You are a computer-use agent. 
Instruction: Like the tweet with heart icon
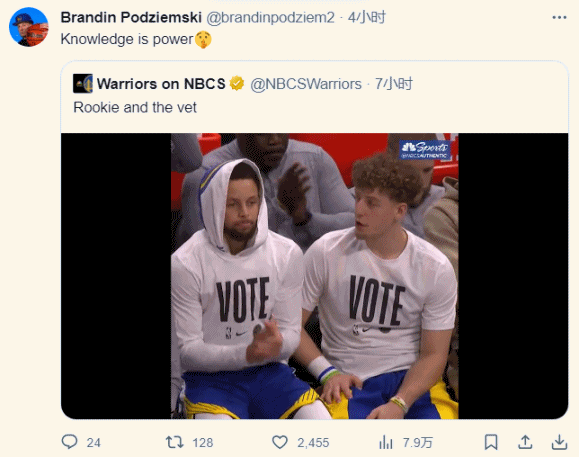coord(280,442)
